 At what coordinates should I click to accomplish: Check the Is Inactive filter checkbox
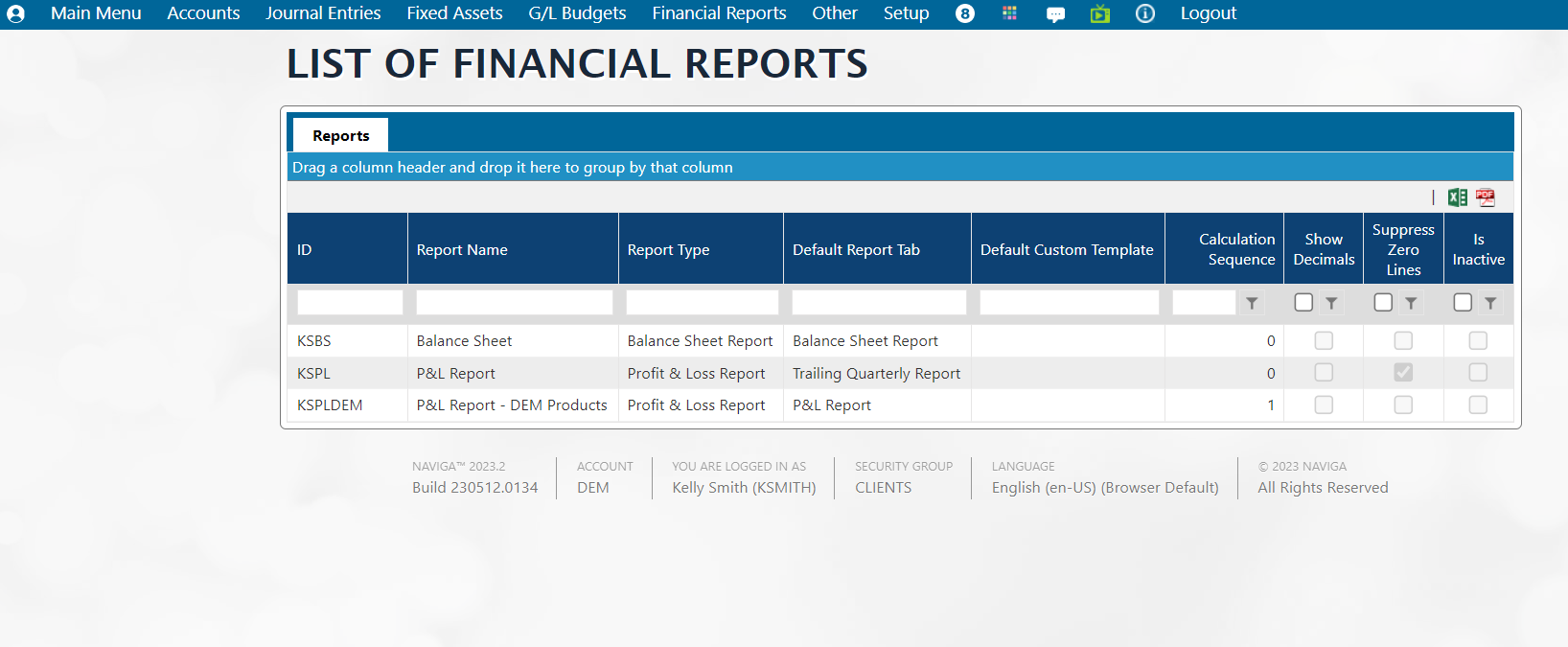click(1463, 303)
